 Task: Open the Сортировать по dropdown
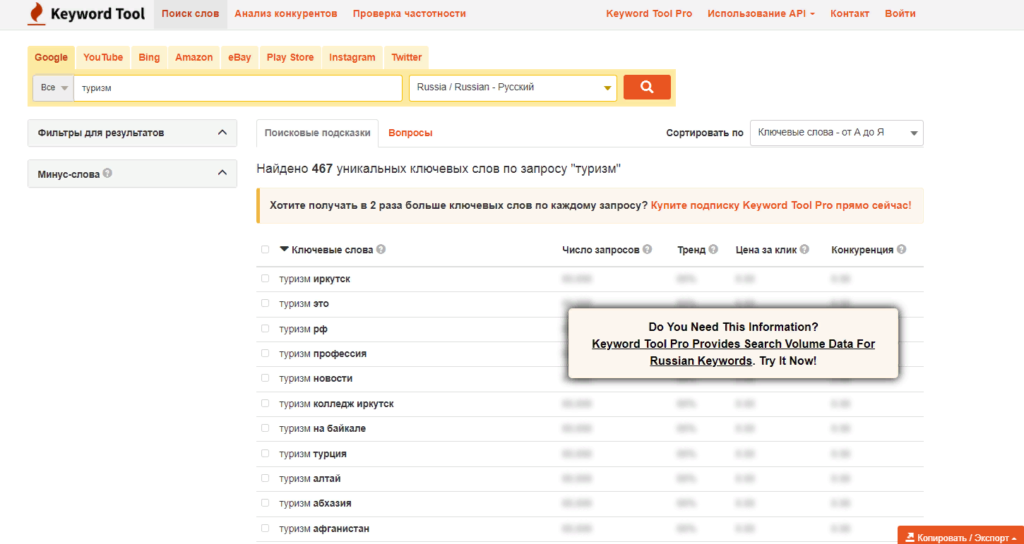pyautogui.click(x=837, y=133)
